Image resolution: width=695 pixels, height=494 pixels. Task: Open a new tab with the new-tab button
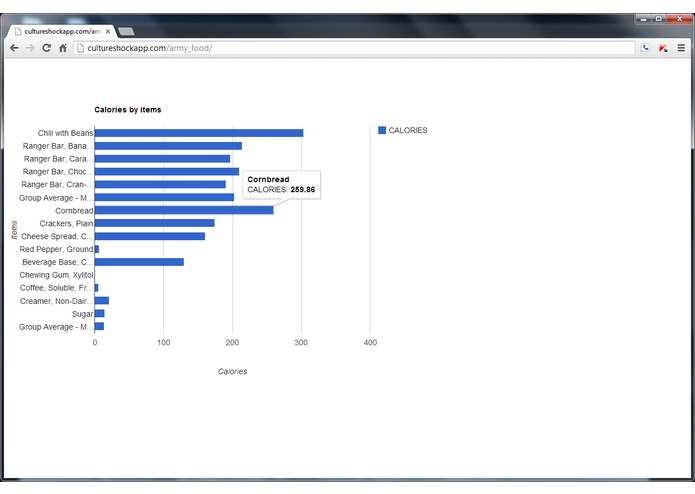click(126, 31)
